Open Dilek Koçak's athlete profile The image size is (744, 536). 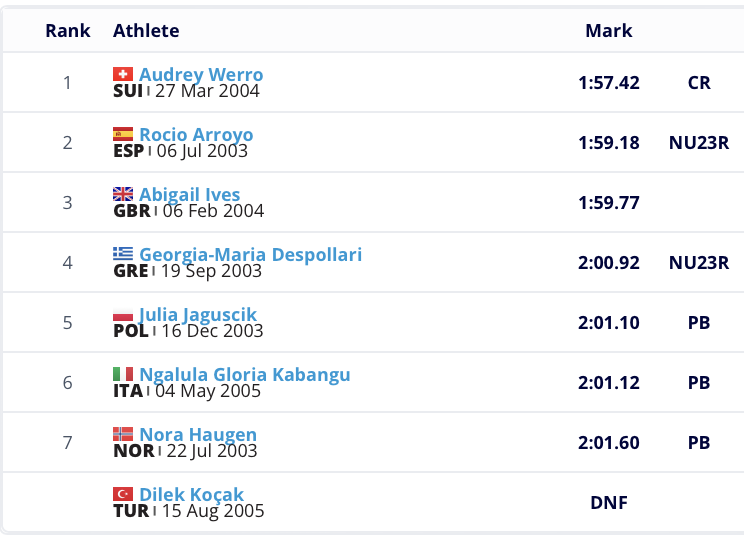191,495
